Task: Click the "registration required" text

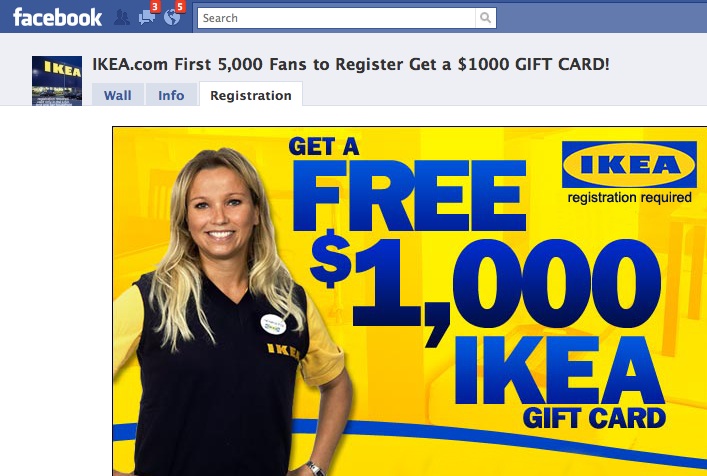Action: (629, 197)
